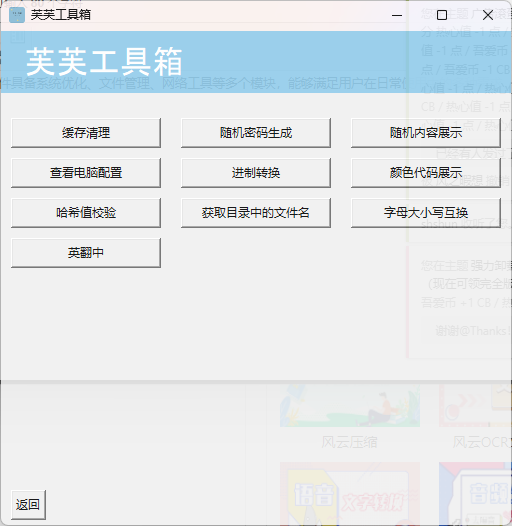Minimize the 芙芙工具箱 window
The width and height of the screenshot is (512, 526).
click(x=397, y=15)
